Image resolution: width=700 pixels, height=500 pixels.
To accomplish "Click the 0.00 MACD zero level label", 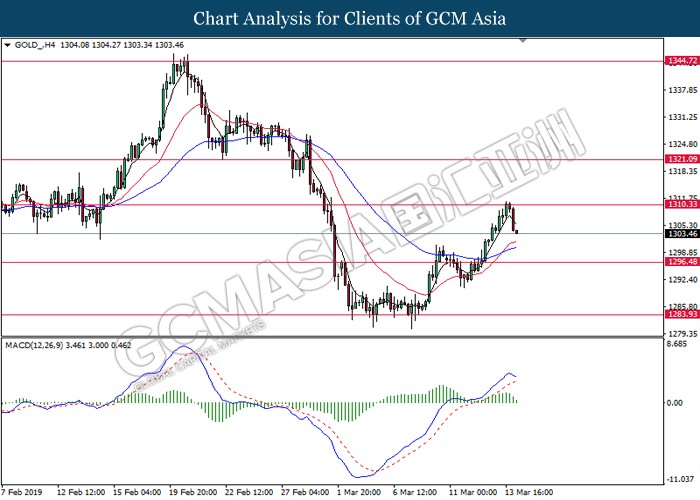I will click(x=675, y=403).
